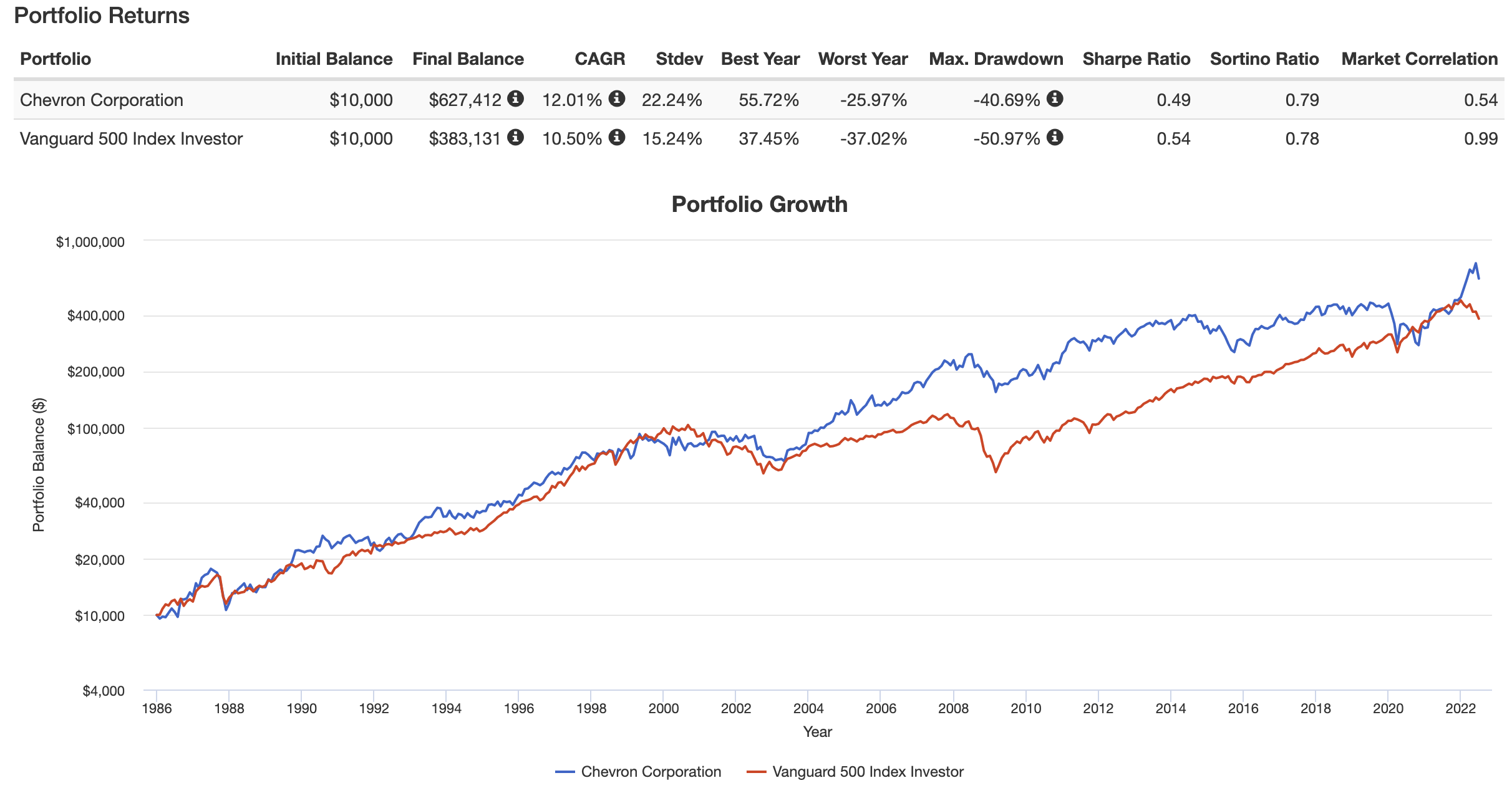This screenshot has width=1512, height=788.
Task: Click the Portfolio Returns section heading
Action: click(x=102, y=16)
